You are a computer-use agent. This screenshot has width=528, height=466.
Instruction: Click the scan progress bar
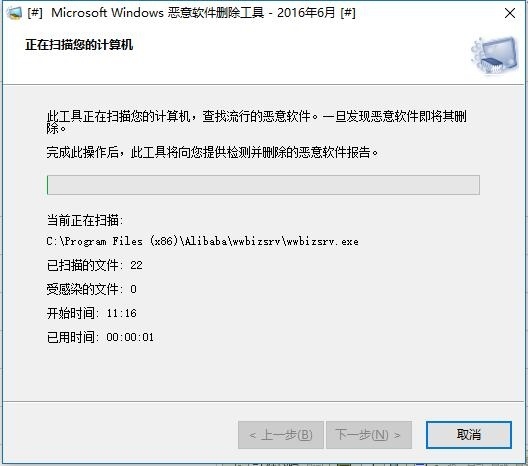263,185
